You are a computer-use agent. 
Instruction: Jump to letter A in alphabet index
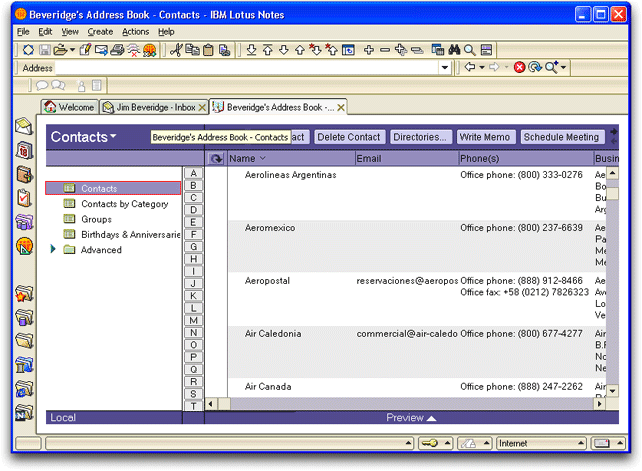[194, 173]
